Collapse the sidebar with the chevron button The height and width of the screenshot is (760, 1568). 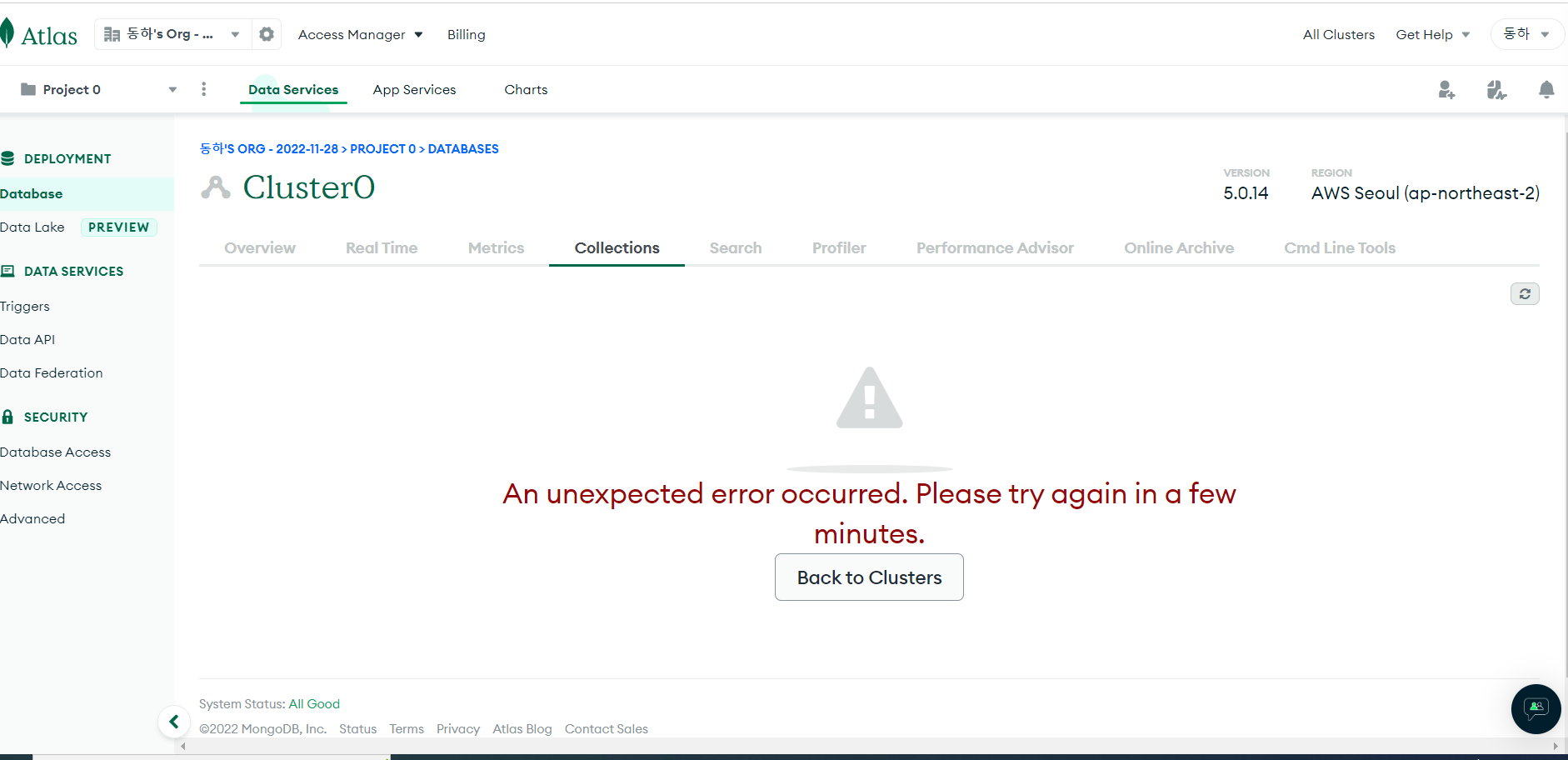pyautogui.click(x=174, y=722)
